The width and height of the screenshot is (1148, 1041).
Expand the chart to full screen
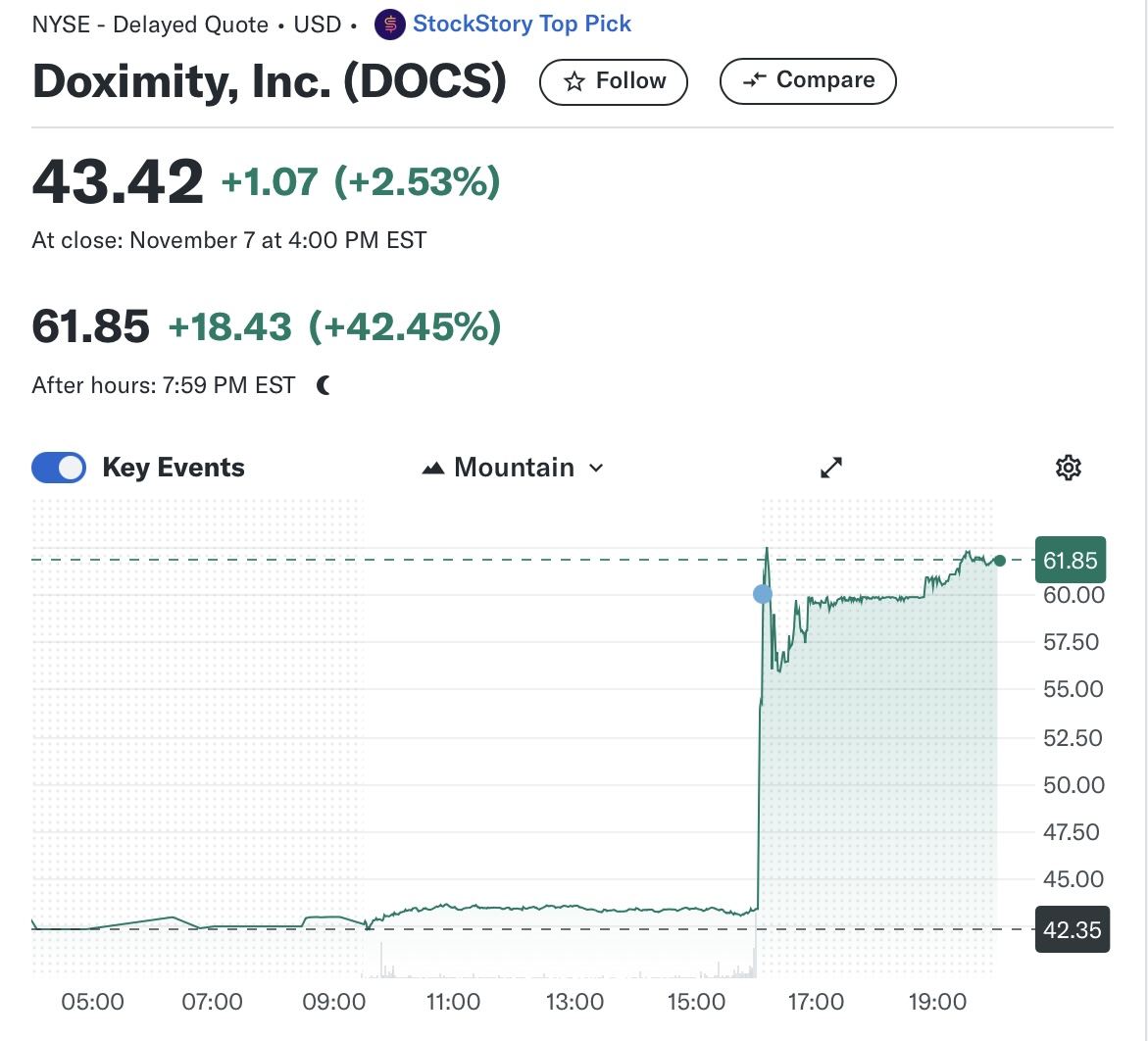[831, 468]
